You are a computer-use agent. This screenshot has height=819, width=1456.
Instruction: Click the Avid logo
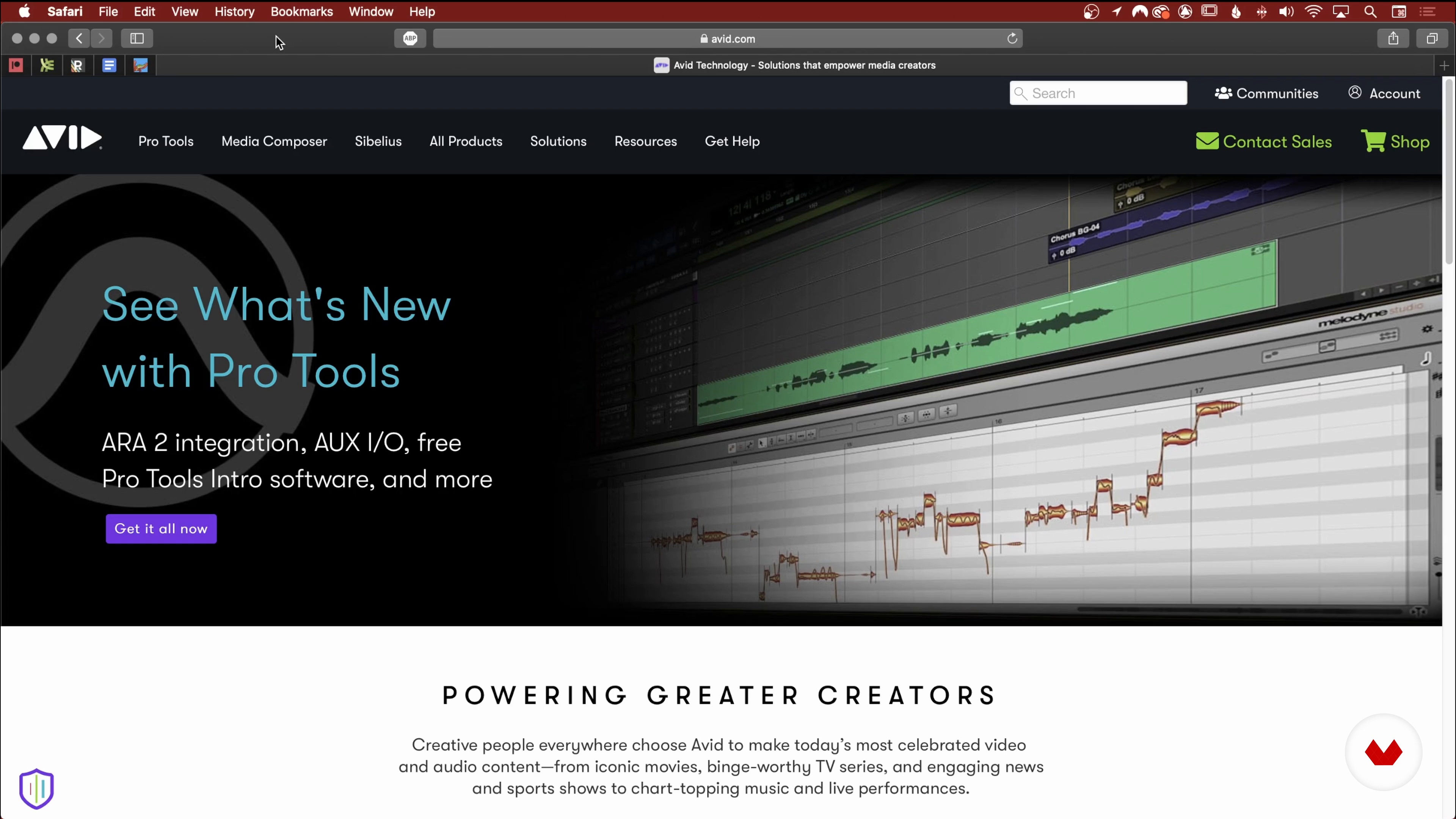(62, 138)
